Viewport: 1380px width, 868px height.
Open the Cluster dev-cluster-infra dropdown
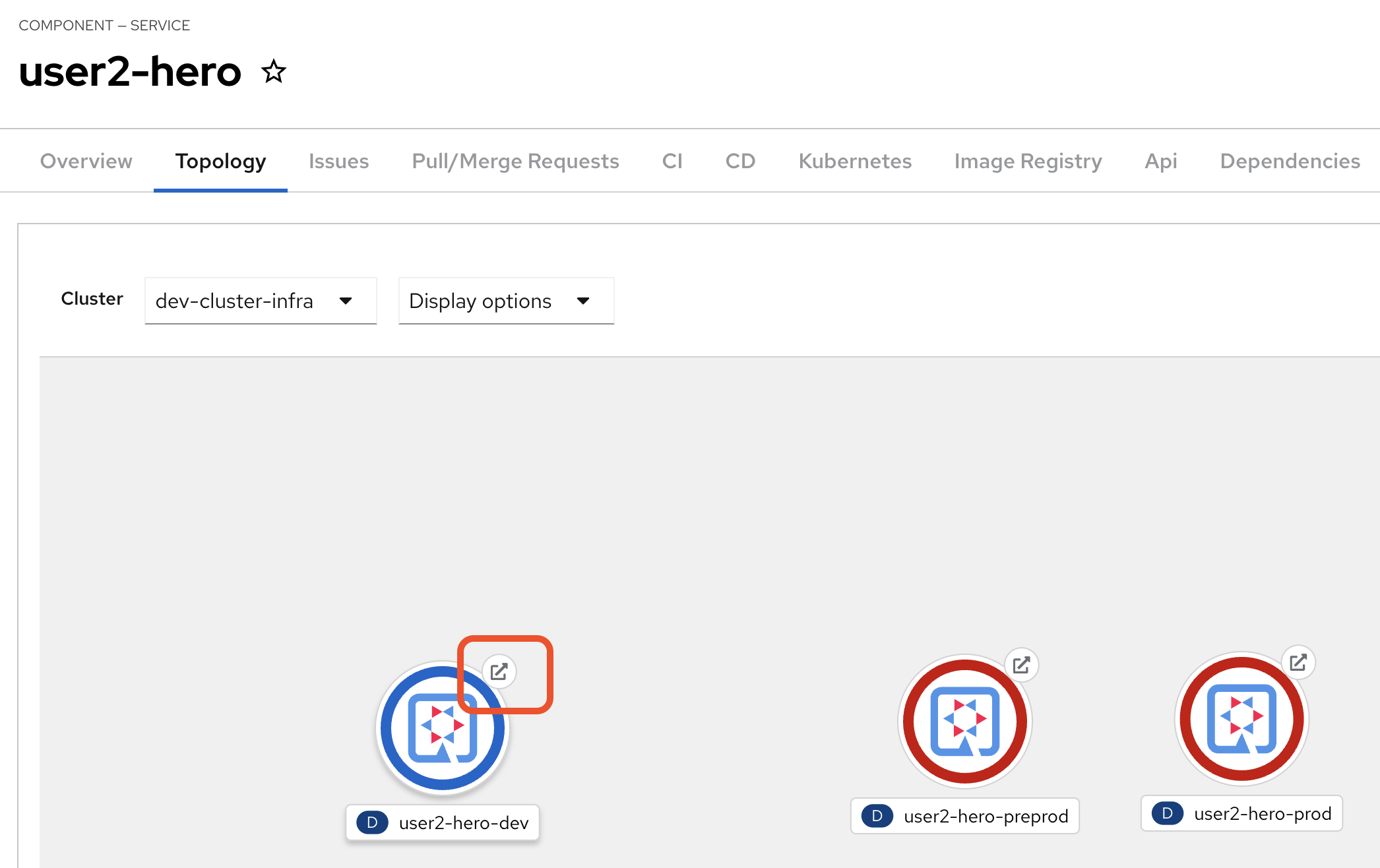(261, 301)
